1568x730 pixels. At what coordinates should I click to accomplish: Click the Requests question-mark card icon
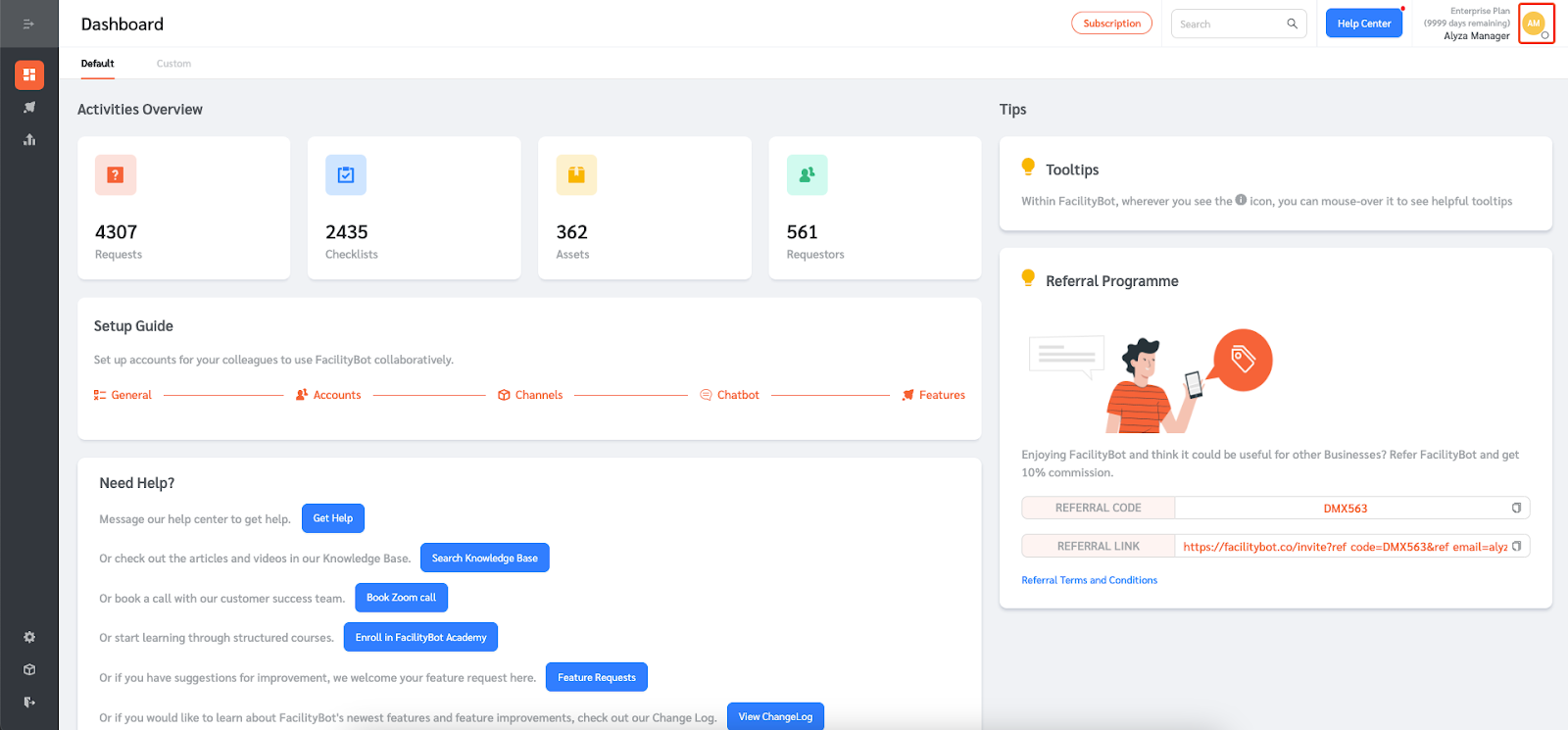tap(116, 174)
